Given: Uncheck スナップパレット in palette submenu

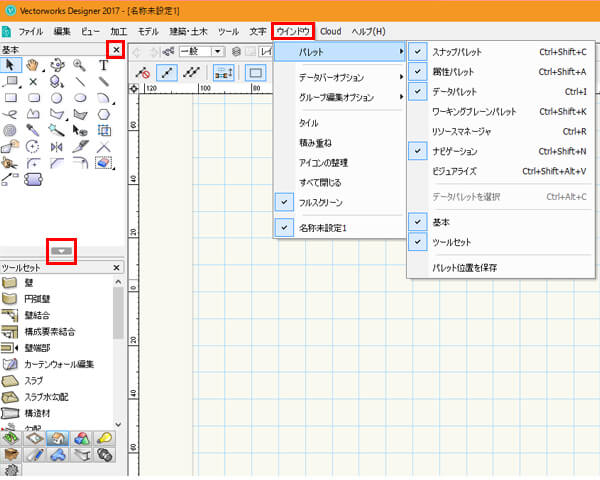Looking at the screenshot, I should (501, 52).
